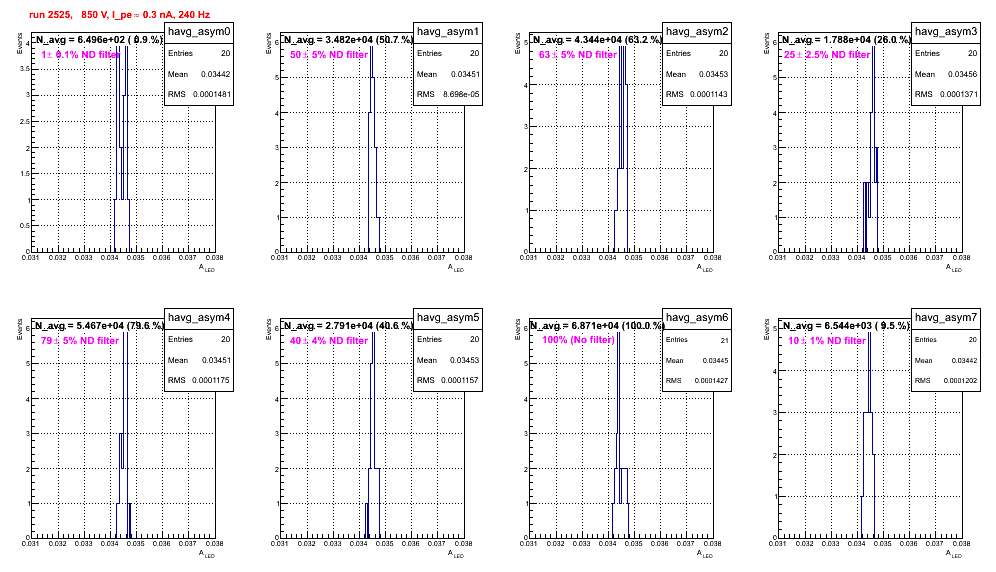
Task: Select the havg_asym5 stats box title
Action: click(x=448, y=318)
